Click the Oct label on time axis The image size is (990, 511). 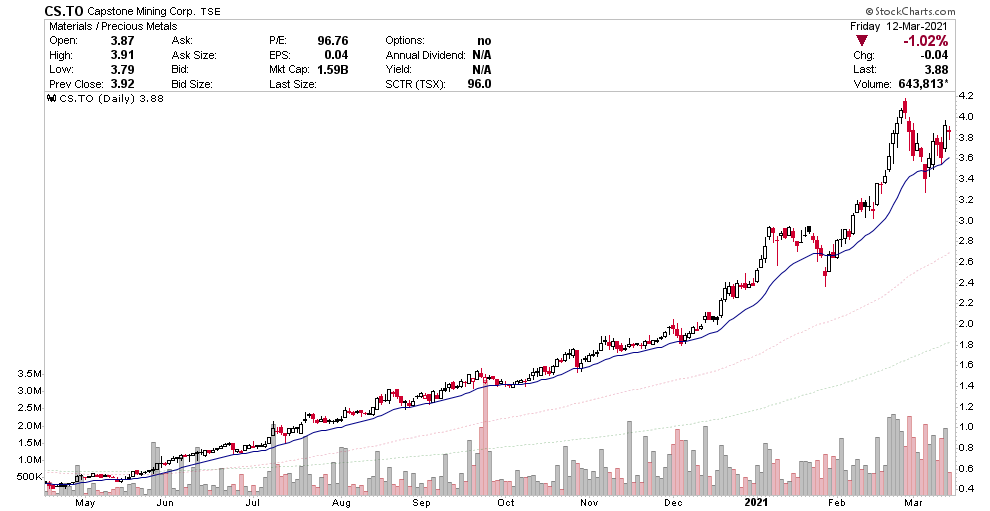click(506, 503)
